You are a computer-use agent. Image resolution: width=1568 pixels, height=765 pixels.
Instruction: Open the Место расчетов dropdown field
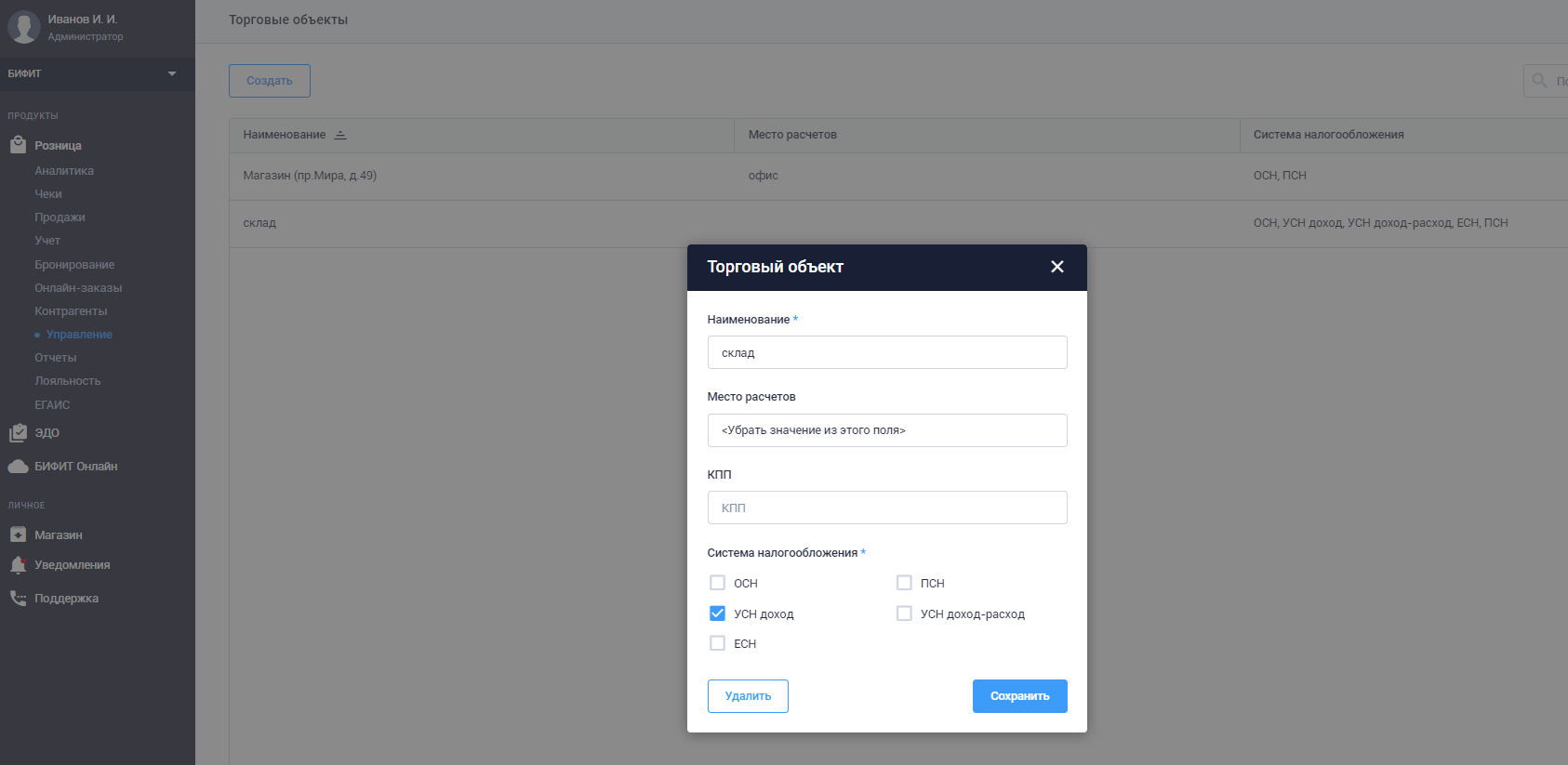(x=886, y=430)
